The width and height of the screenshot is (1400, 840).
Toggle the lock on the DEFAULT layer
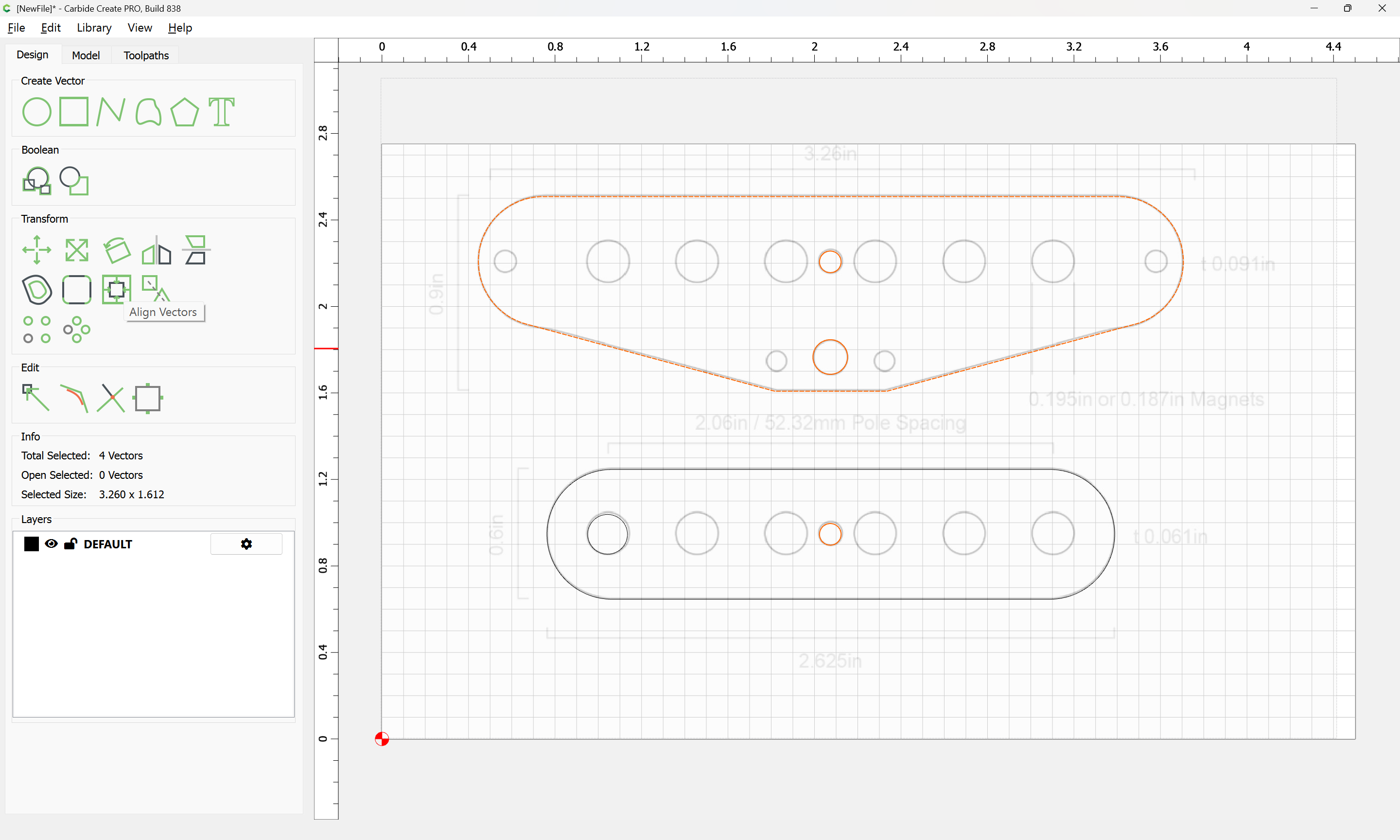click(x=71, y=543)
